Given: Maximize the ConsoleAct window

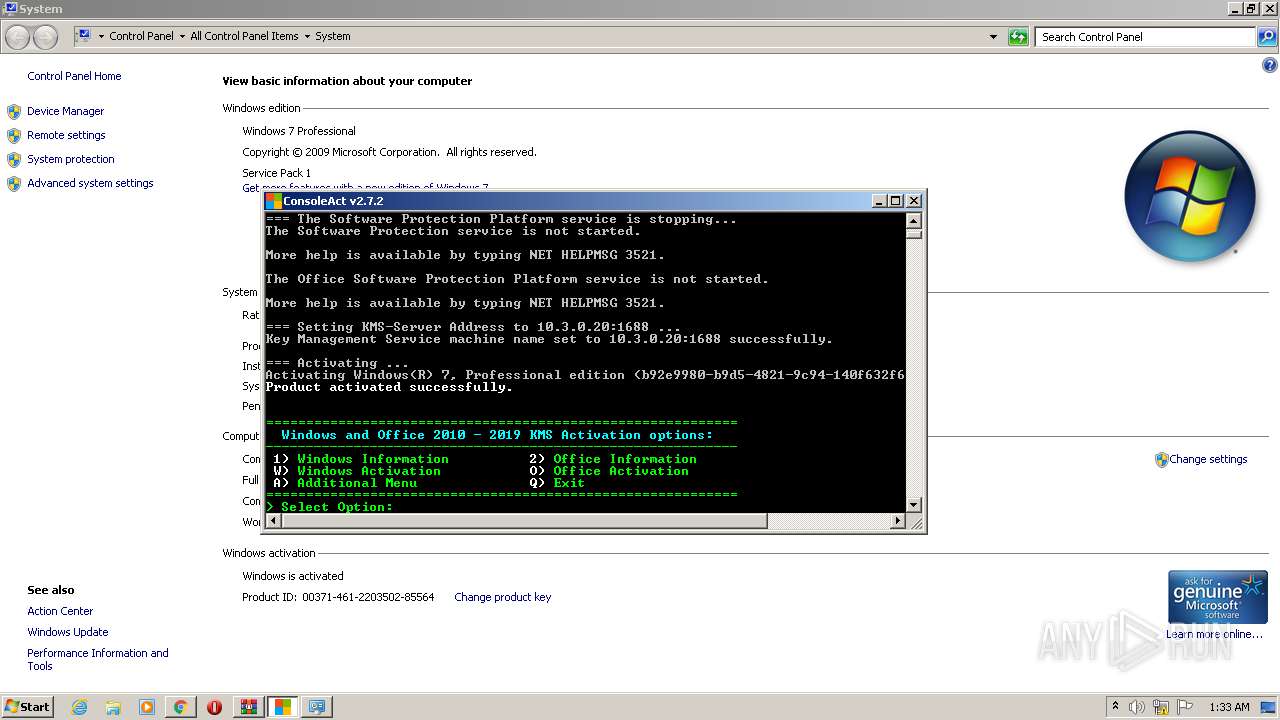Looking at the screenshot, I should [x=895, y=201].
